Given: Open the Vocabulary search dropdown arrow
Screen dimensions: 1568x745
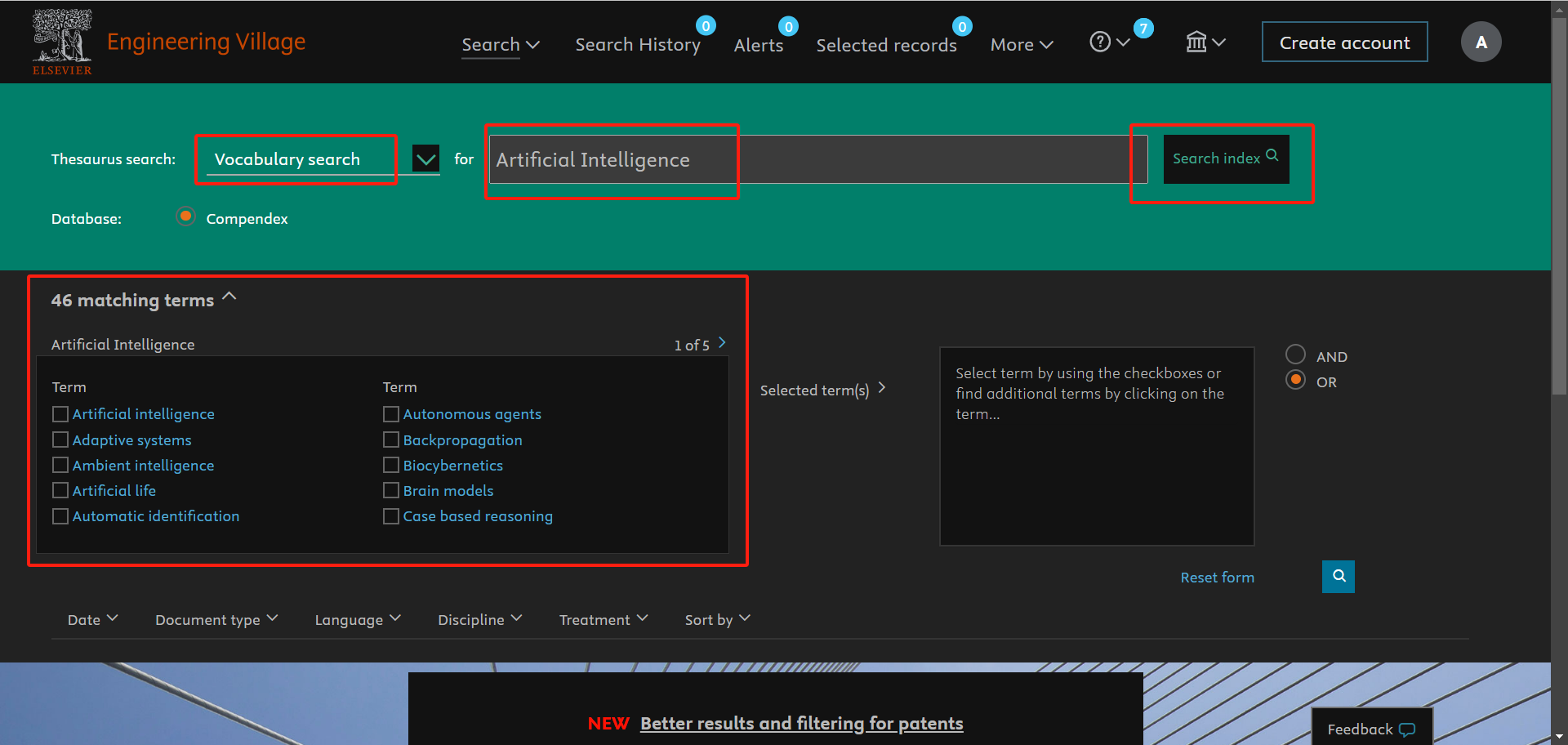Looking at the screenshot, I should click(426, 158).
